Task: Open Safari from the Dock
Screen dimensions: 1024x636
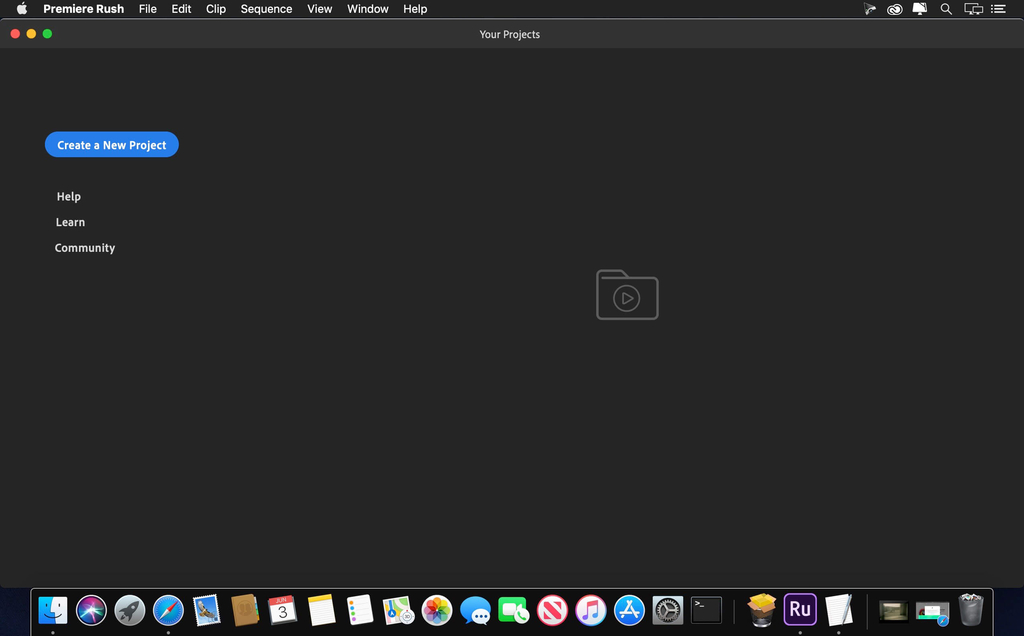Action: click(x=168, y=610)
